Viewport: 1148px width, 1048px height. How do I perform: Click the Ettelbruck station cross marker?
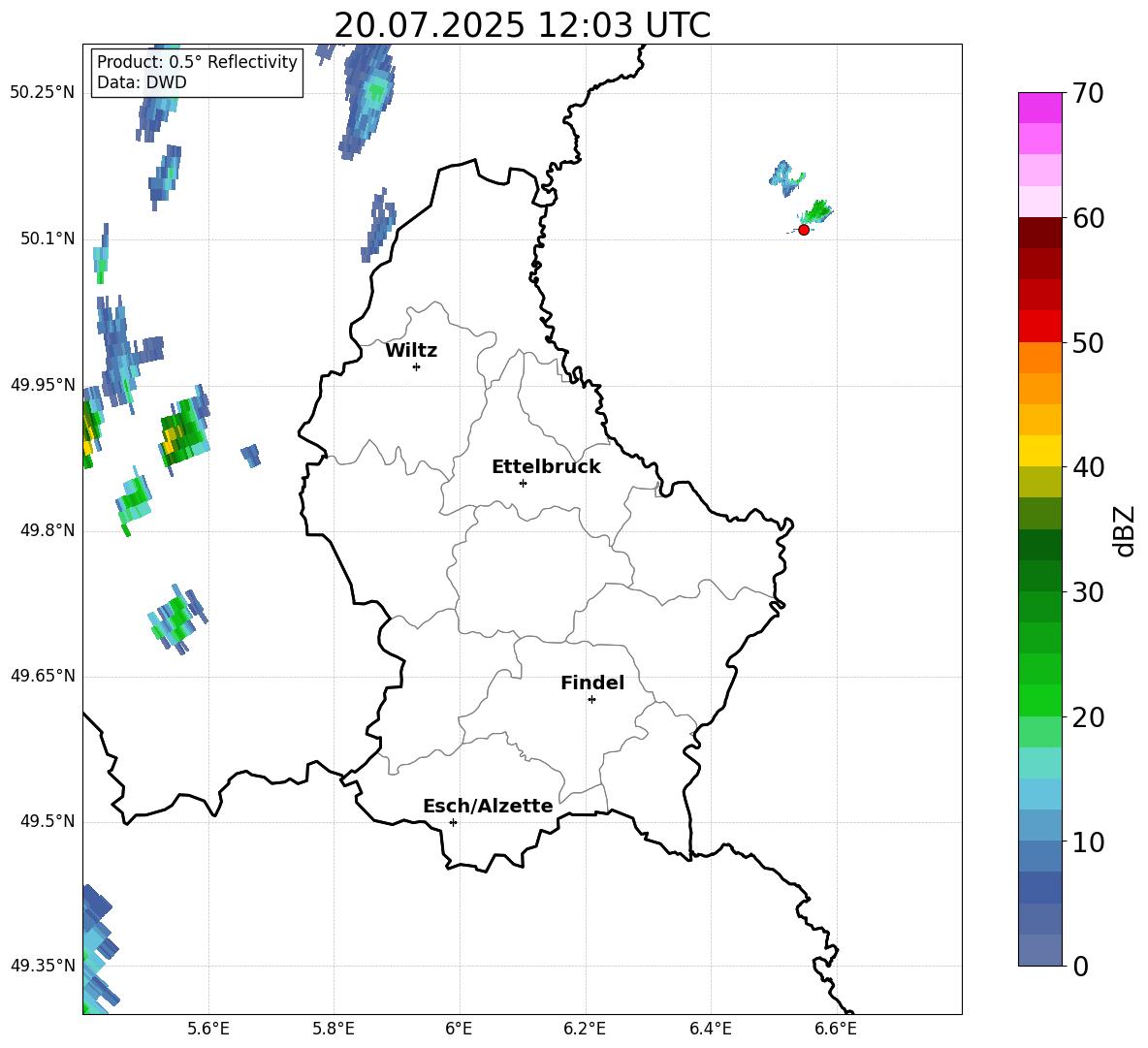(523, 483)
